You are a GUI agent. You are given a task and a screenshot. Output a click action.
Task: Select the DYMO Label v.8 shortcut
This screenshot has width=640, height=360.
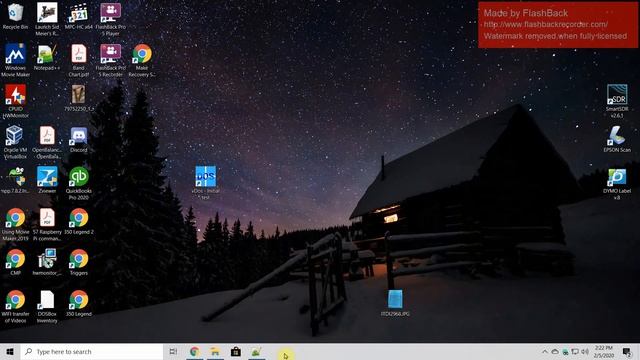tap(617, 183)
